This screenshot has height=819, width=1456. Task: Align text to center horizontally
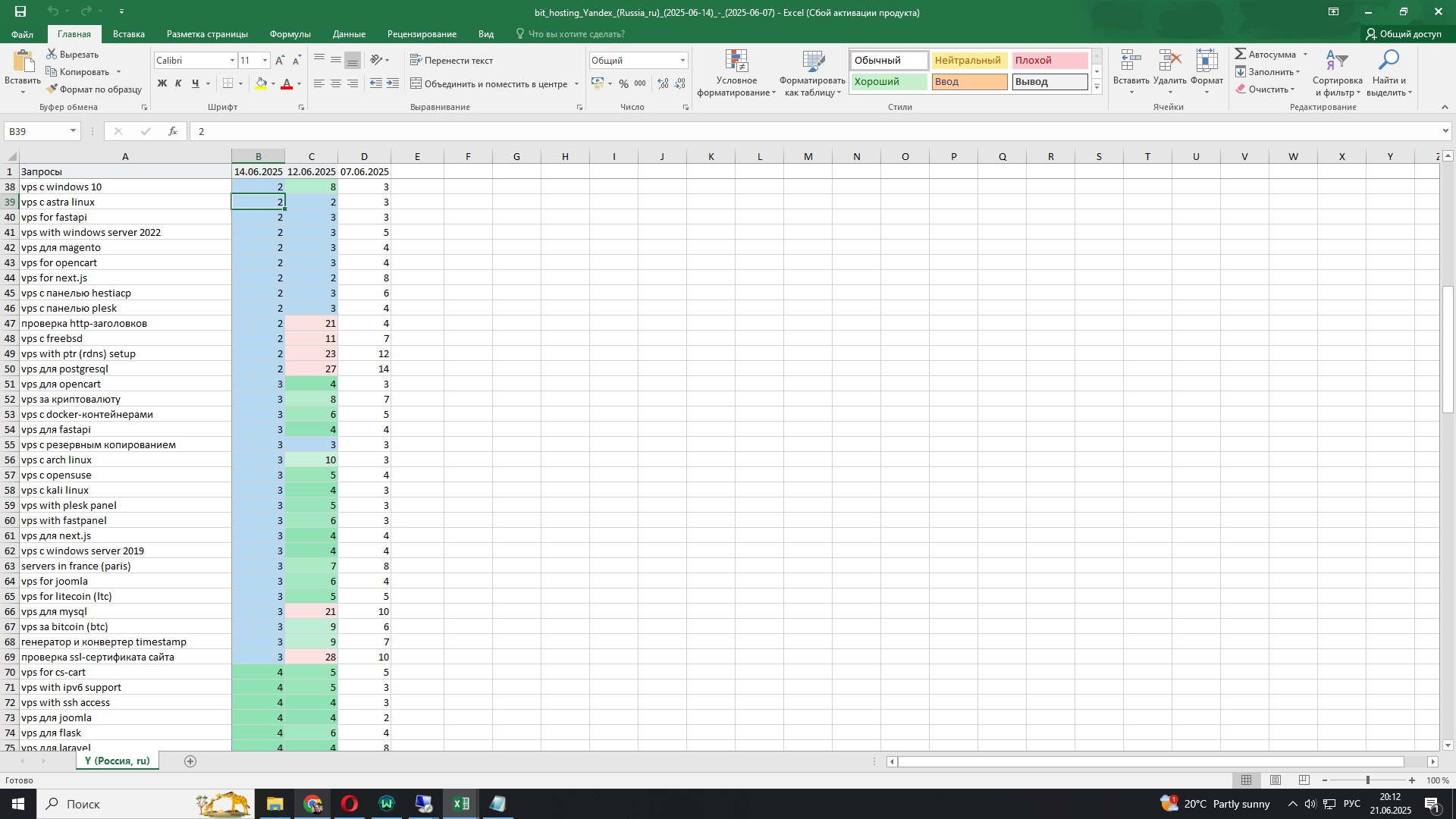[336, 83]
